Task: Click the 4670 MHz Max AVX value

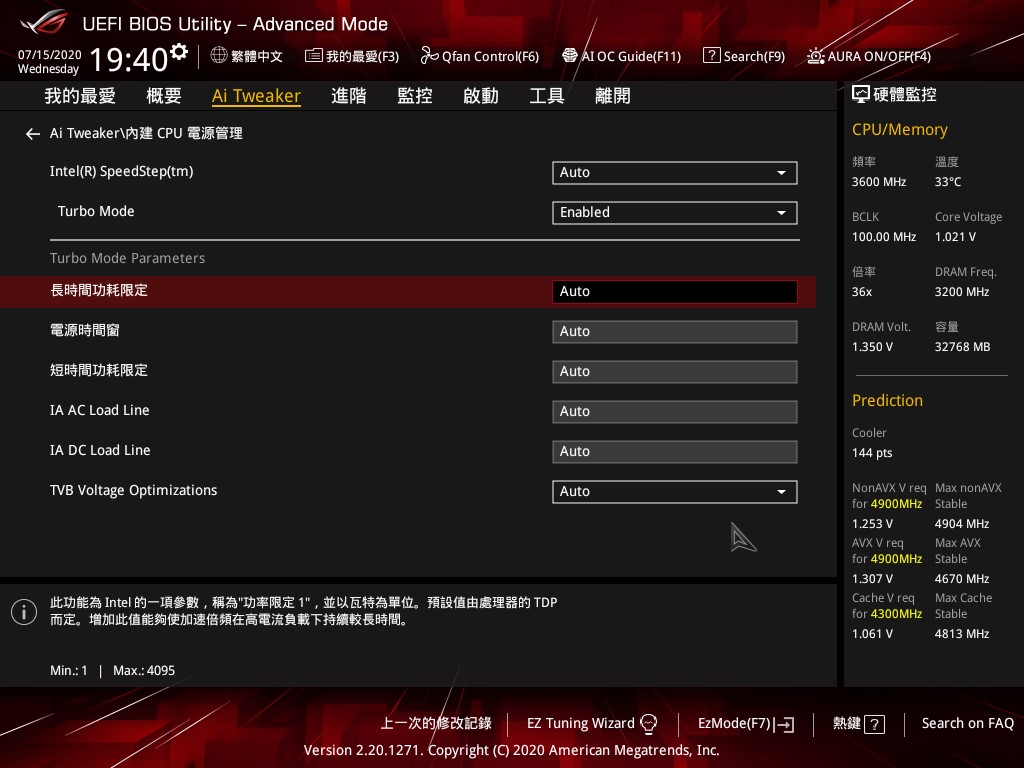Action: (x=962, y=579)
